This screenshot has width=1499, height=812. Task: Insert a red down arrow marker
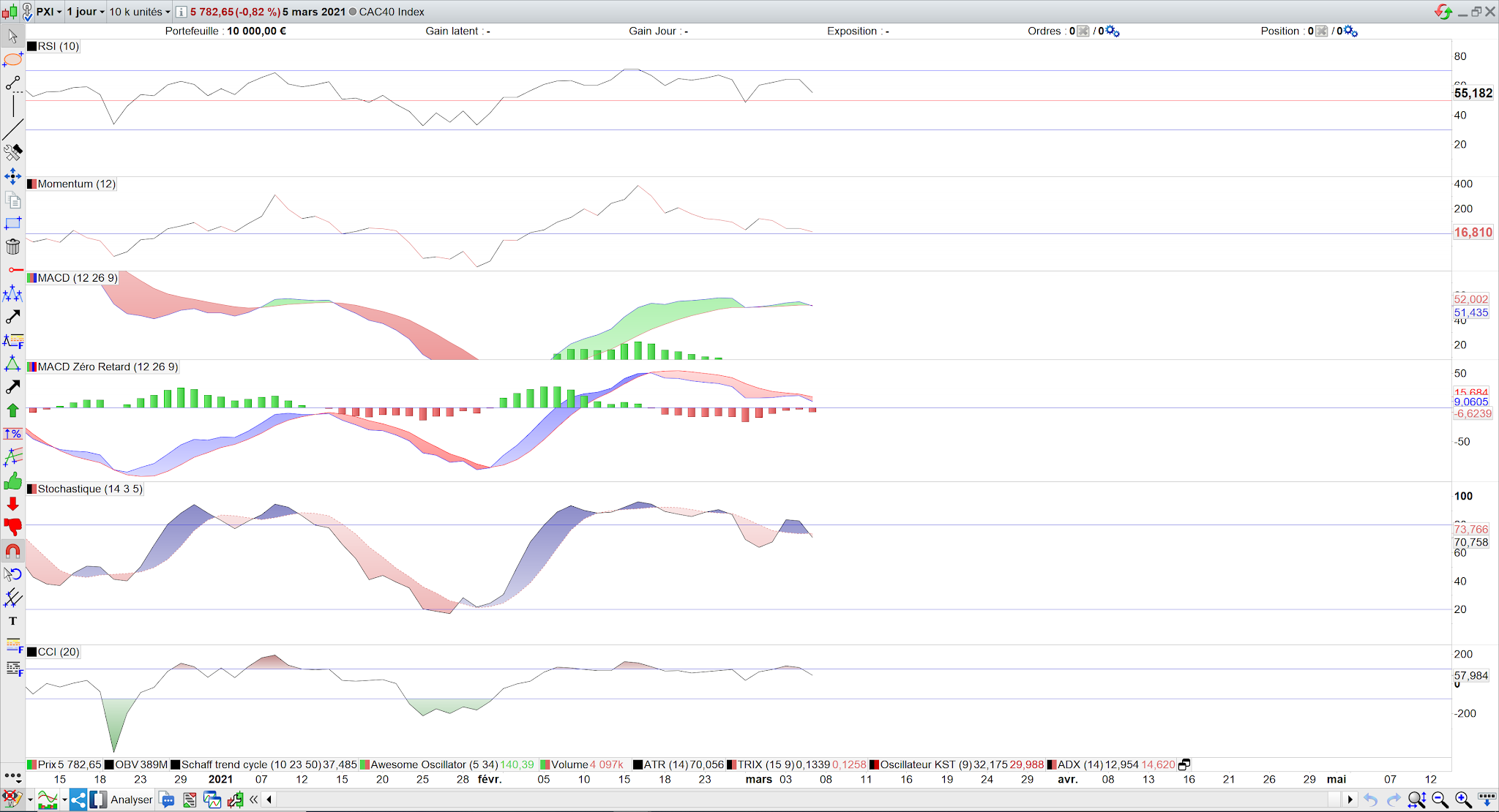pos(12,504)
